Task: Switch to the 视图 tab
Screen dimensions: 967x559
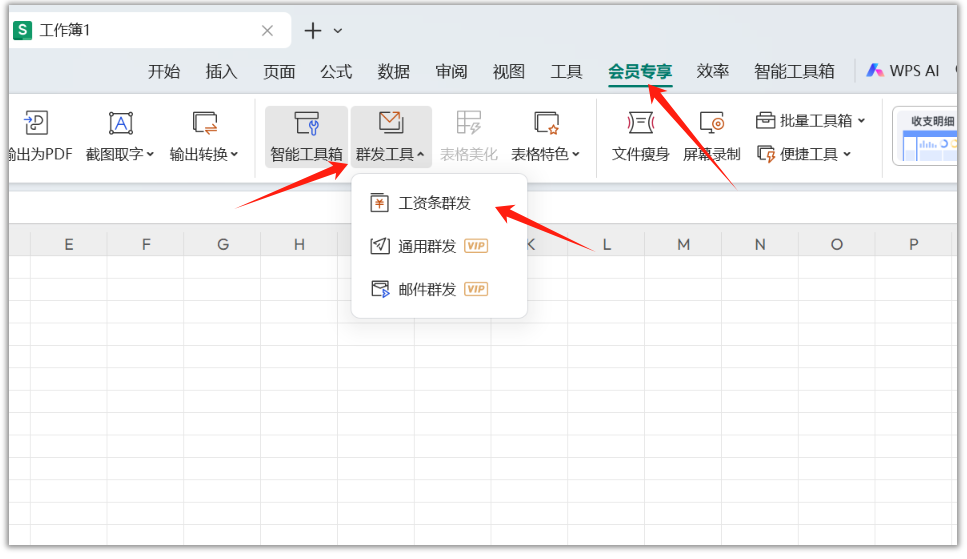Action: [509, 72]
